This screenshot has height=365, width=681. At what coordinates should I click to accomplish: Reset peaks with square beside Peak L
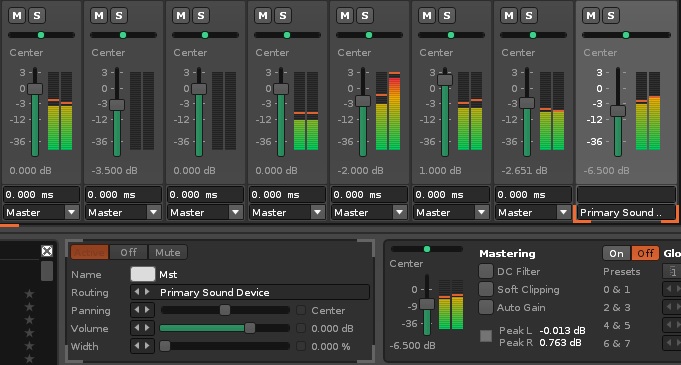486,335
